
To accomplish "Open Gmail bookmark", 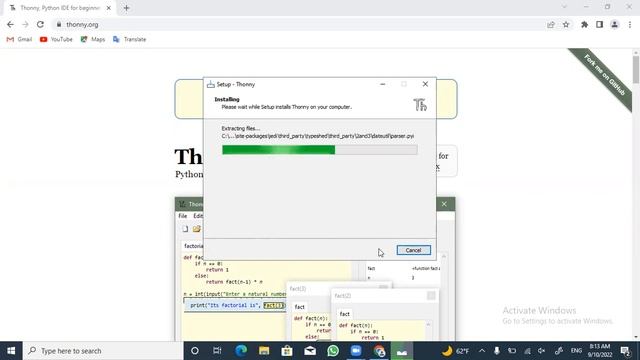I will 19,39.
